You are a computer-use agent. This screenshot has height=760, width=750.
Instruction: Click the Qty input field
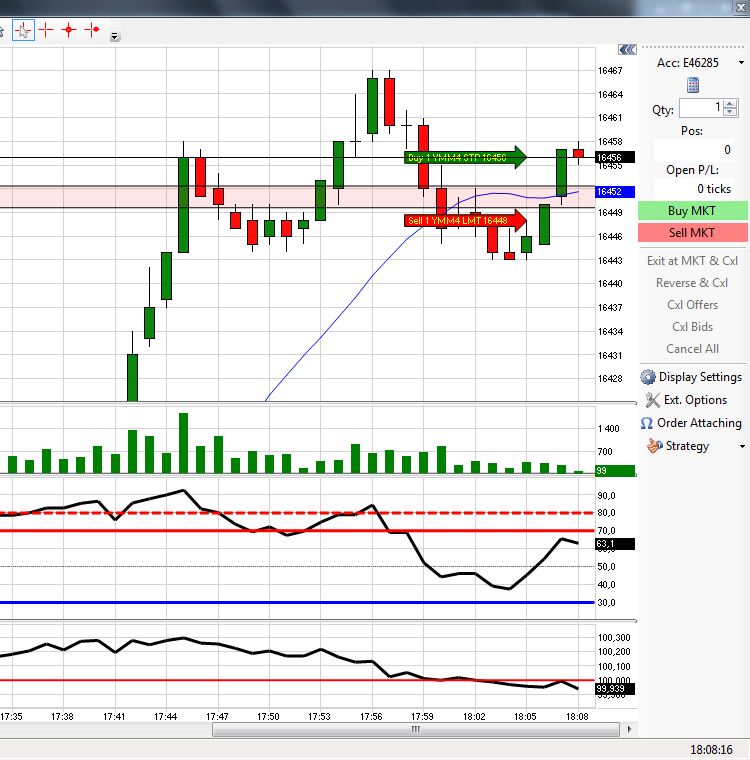(x=702, y=108)
